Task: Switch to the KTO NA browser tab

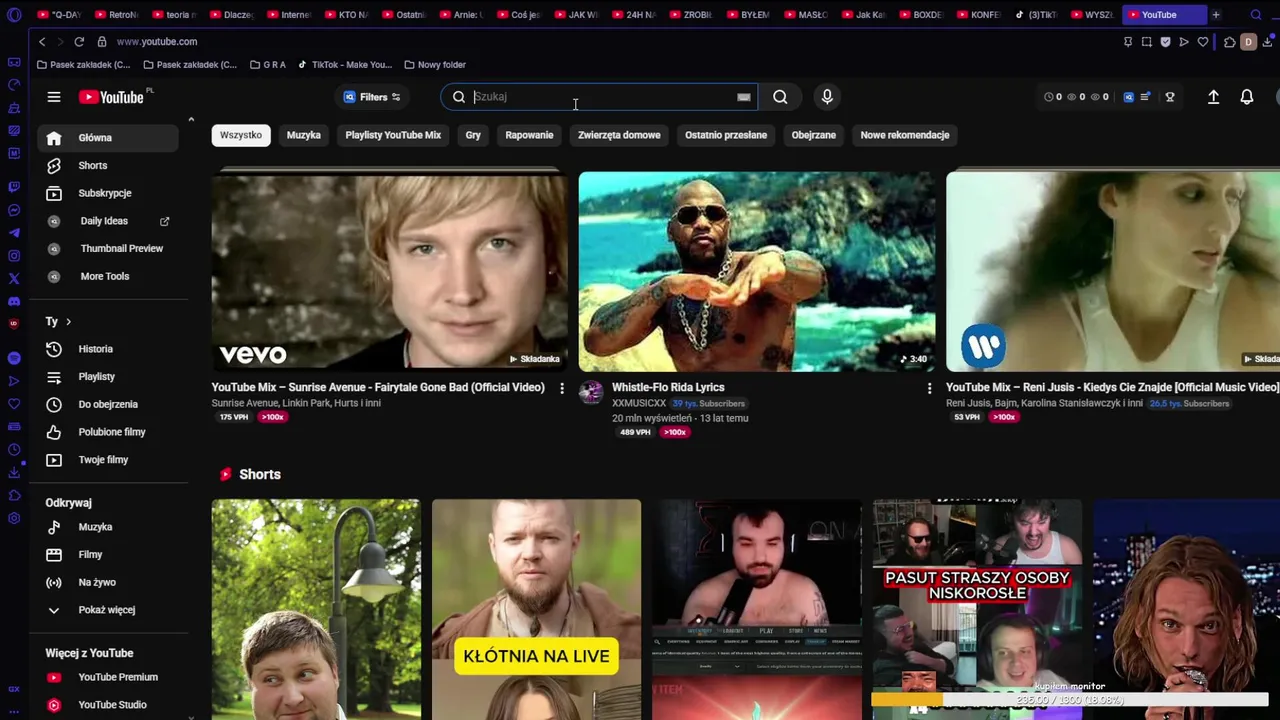Action: [347, 15]
